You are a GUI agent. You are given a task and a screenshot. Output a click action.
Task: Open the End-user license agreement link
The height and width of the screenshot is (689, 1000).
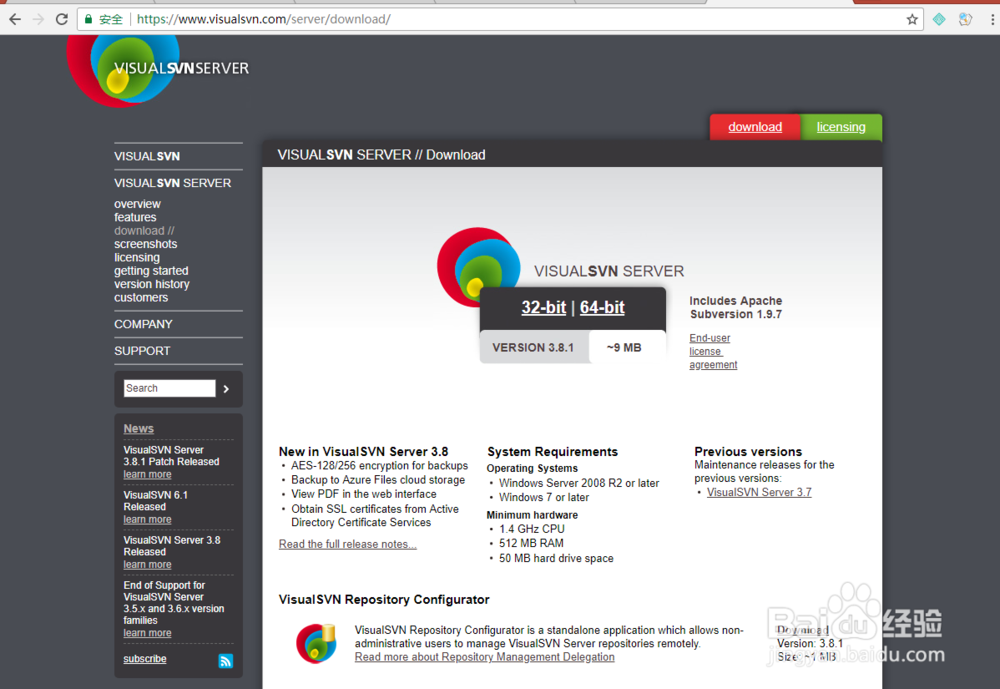pos(713,352)
